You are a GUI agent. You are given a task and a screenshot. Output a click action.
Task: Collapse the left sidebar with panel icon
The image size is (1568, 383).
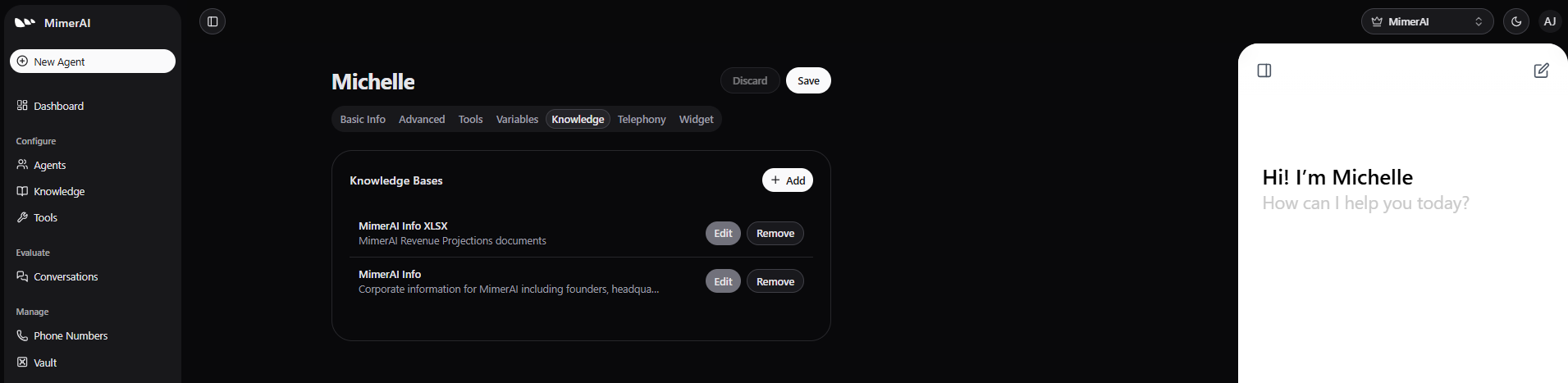213,21
